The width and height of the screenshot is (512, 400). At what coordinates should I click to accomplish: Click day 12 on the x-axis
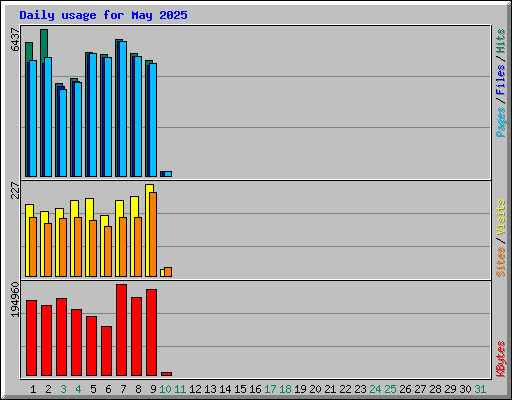click(195, 389)
